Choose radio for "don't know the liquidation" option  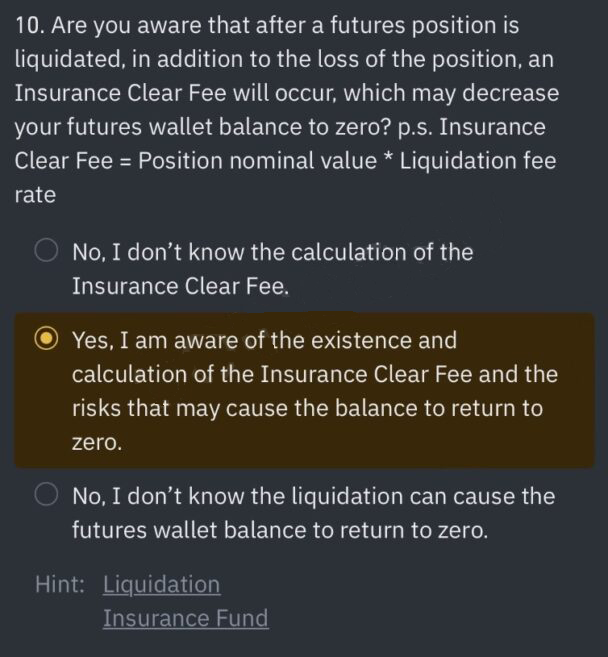click(46, 494)
